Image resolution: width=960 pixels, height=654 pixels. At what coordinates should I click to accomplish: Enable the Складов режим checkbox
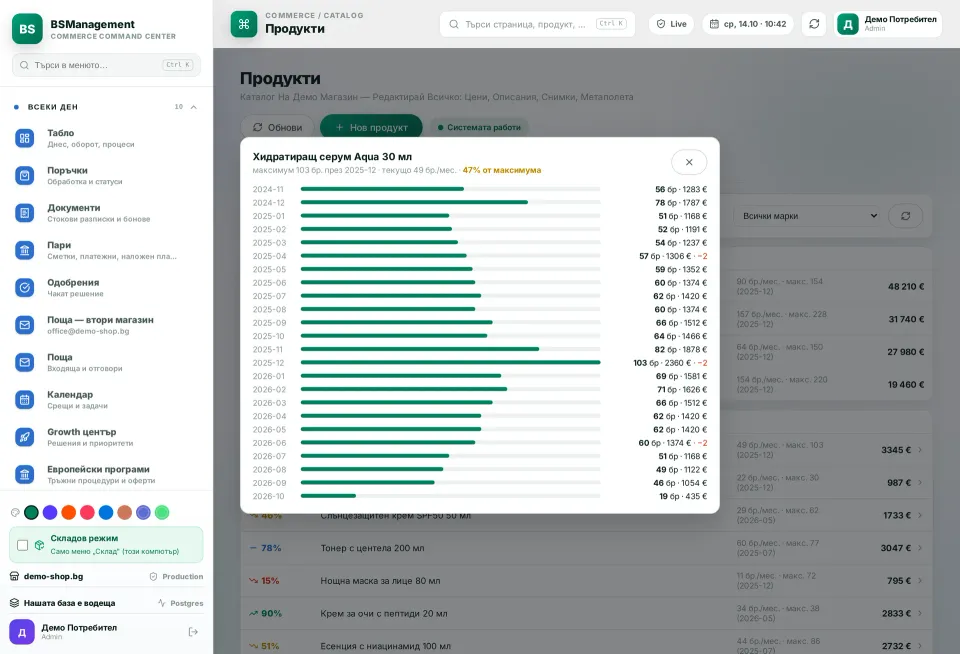point(23,545)
